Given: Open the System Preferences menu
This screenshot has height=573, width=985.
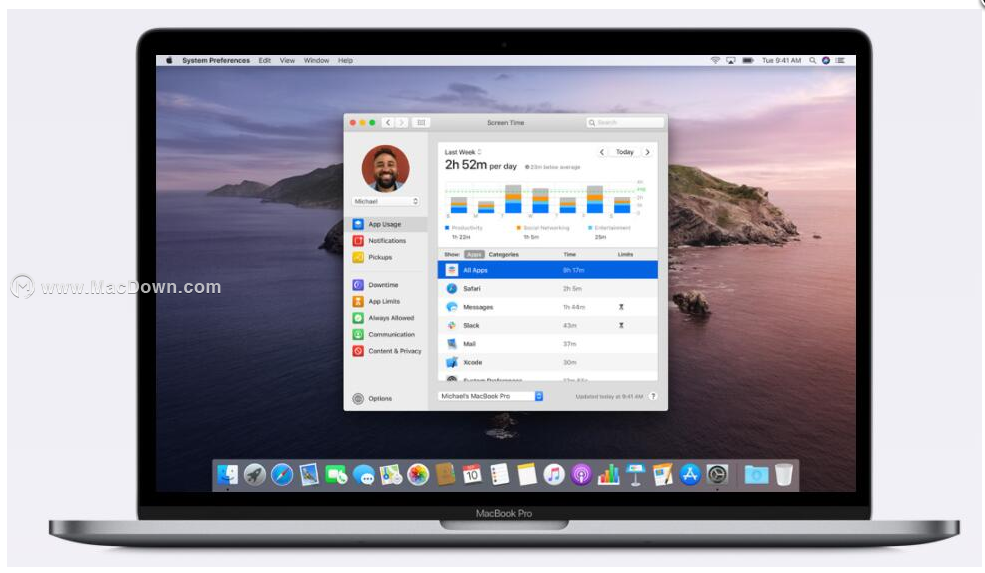Looking at the screenshot, I should (216, 60).
